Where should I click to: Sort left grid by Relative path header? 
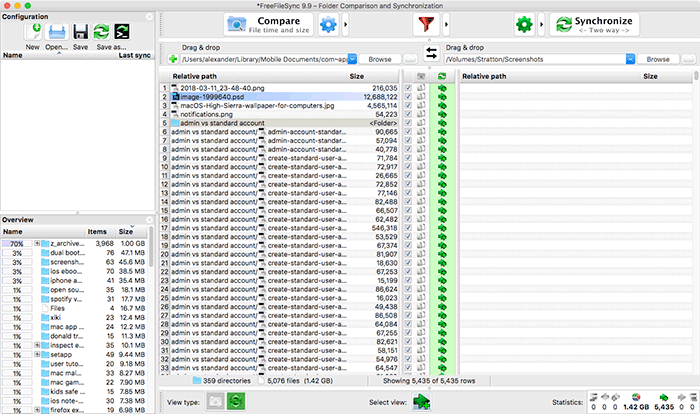pyautogui.click(x=258, y=76)
